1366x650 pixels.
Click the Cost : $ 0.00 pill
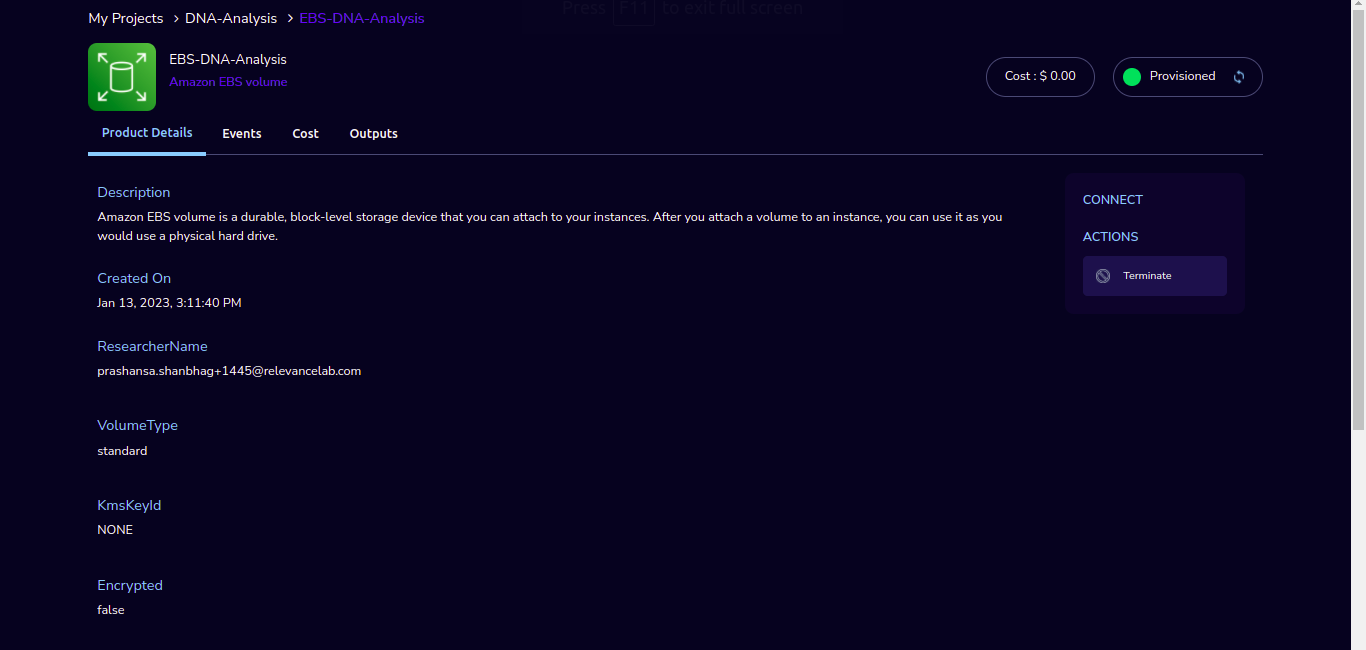click(x=1040, y=77)
